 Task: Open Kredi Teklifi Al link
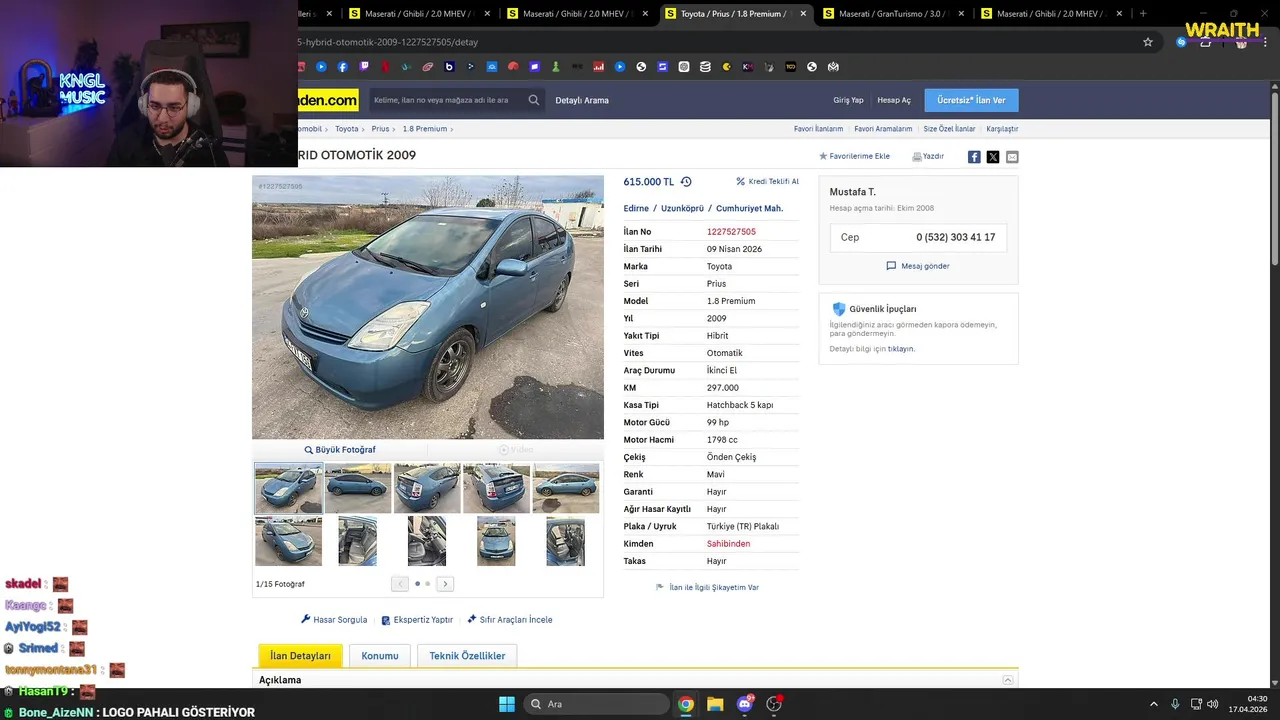tap(767, 182)
